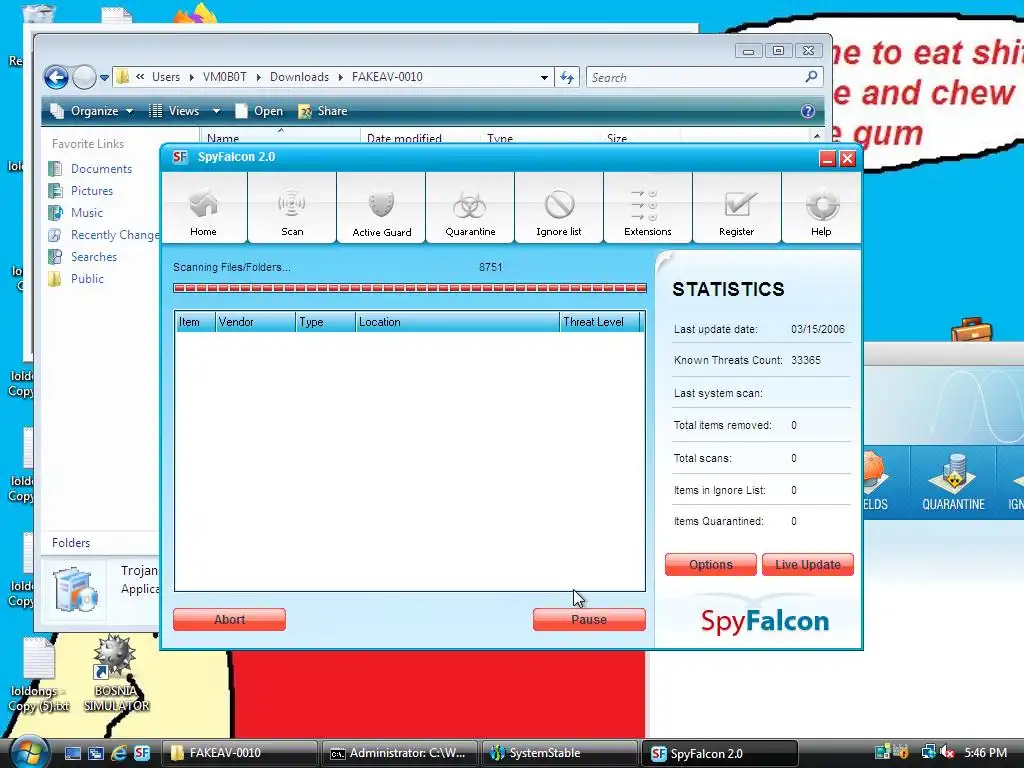
Task: Open Explorer recent pages dropdown arrow
Action: point(104,78)
